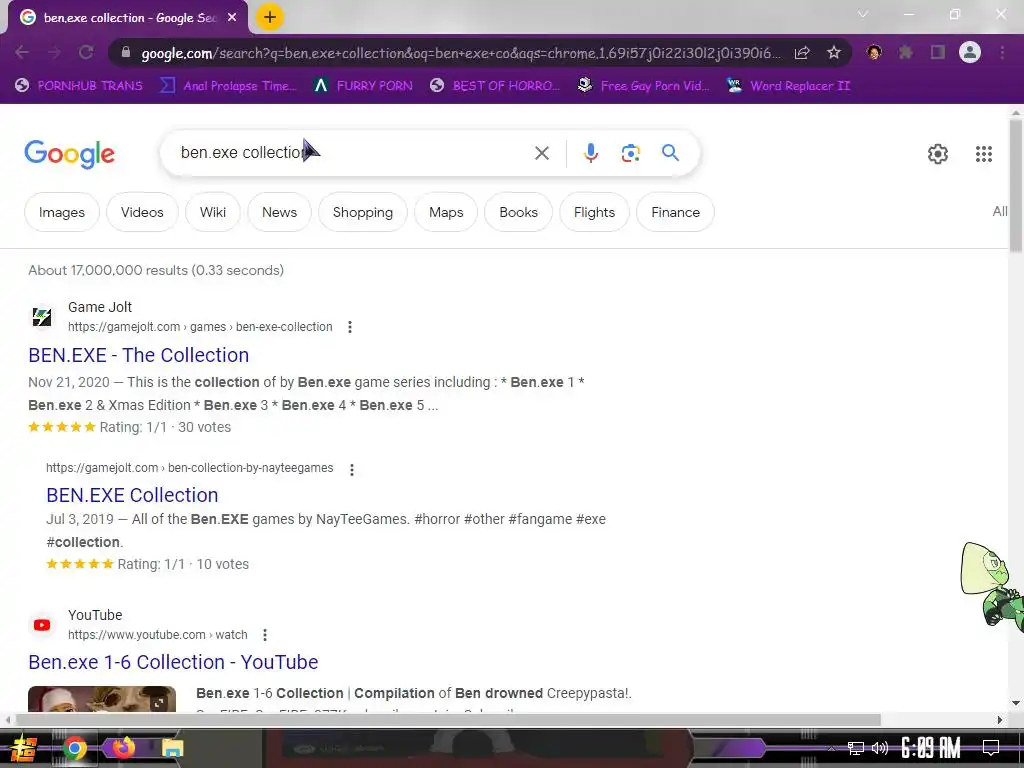Click the URL in the address bar
The image size is (1024, 768).
click(460, 53)
